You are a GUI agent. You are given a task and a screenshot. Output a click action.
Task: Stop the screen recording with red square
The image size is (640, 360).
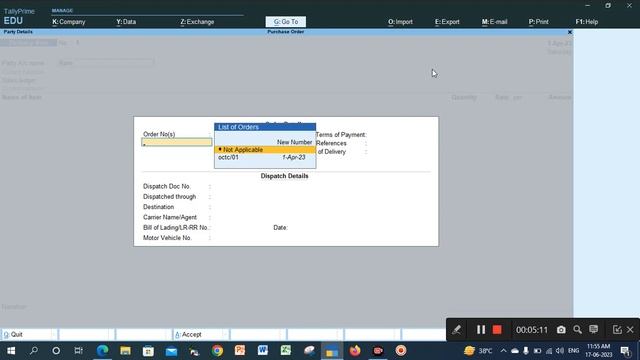click(497, 330)
